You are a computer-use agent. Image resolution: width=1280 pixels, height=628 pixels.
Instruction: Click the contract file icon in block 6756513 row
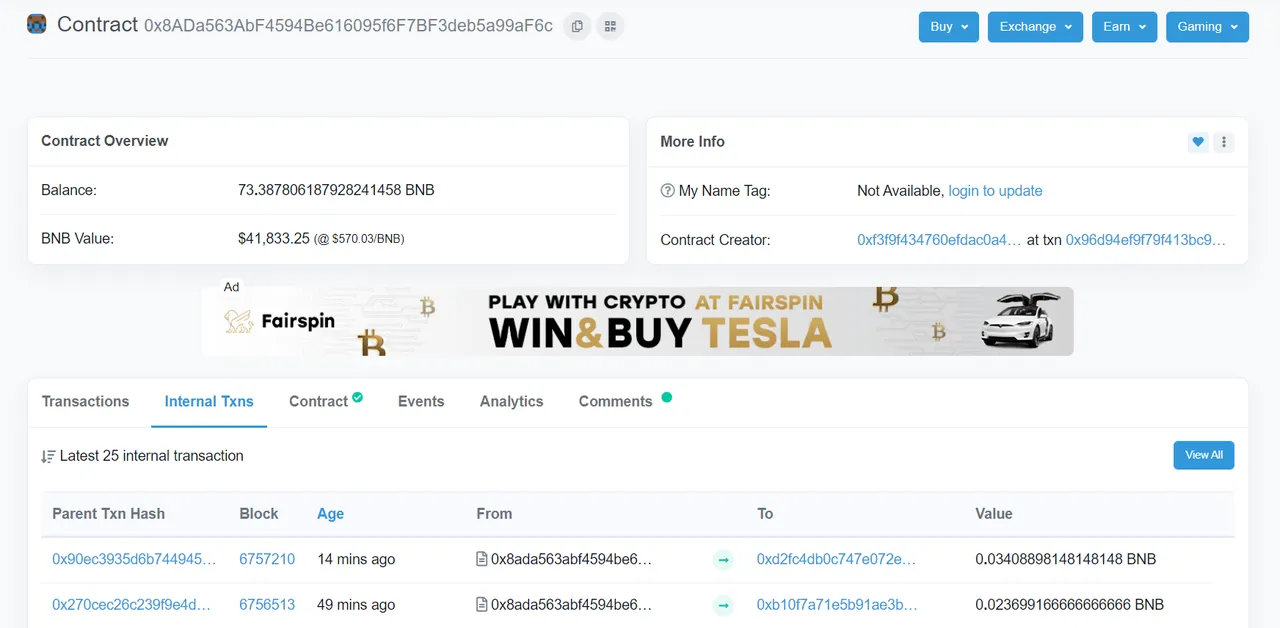(x=482, y=604)
